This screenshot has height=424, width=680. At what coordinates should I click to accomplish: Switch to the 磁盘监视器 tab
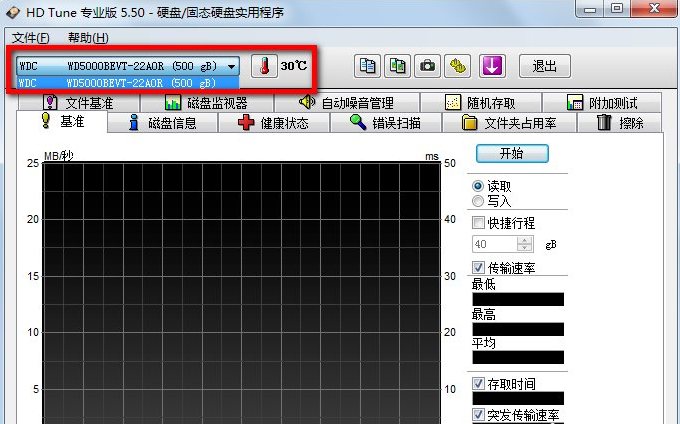[x=206, y=103]
